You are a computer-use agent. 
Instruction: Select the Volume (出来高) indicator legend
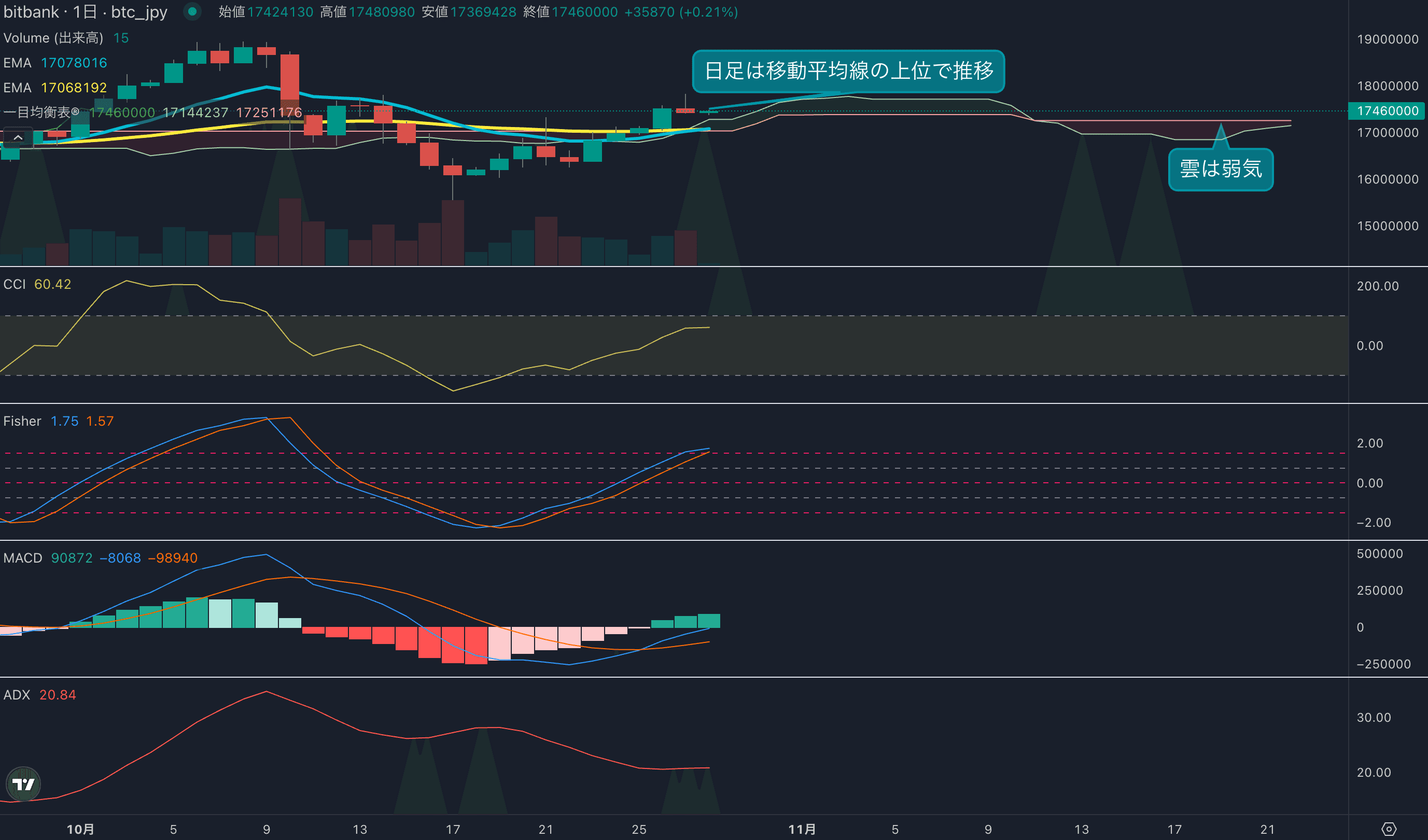coord(53,38)
